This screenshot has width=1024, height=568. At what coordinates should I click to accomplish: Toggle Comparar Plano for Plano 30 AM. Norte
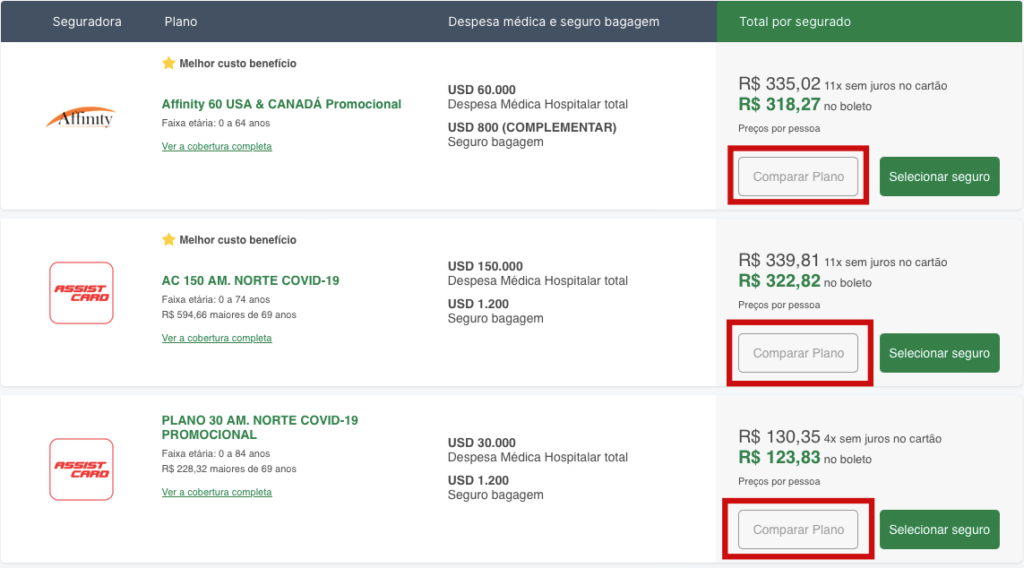[x=798, y=530]
